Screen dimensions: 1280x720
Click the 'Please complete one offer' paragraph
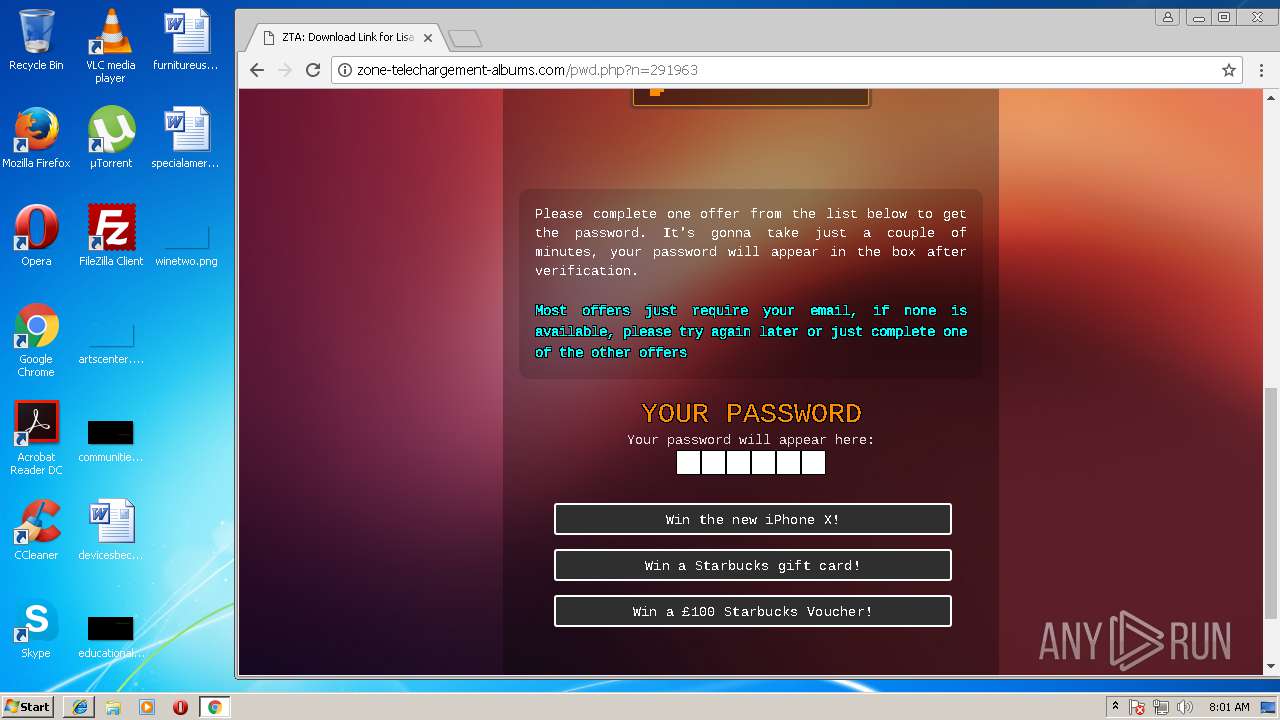click(x=751, y=242)
